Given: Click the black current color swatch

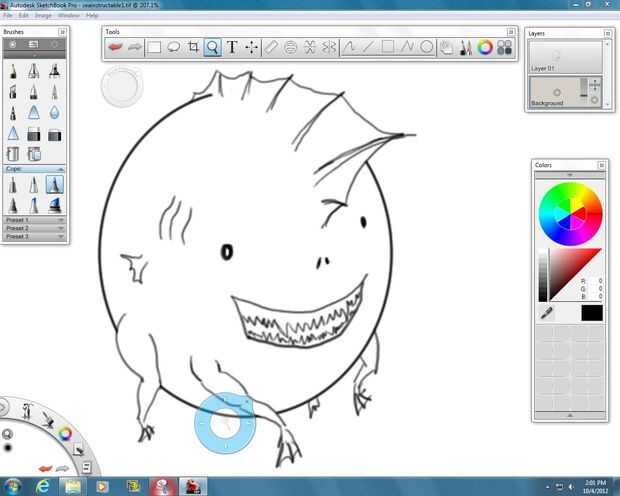Looking at the screenshot, I should coord(591,313).
